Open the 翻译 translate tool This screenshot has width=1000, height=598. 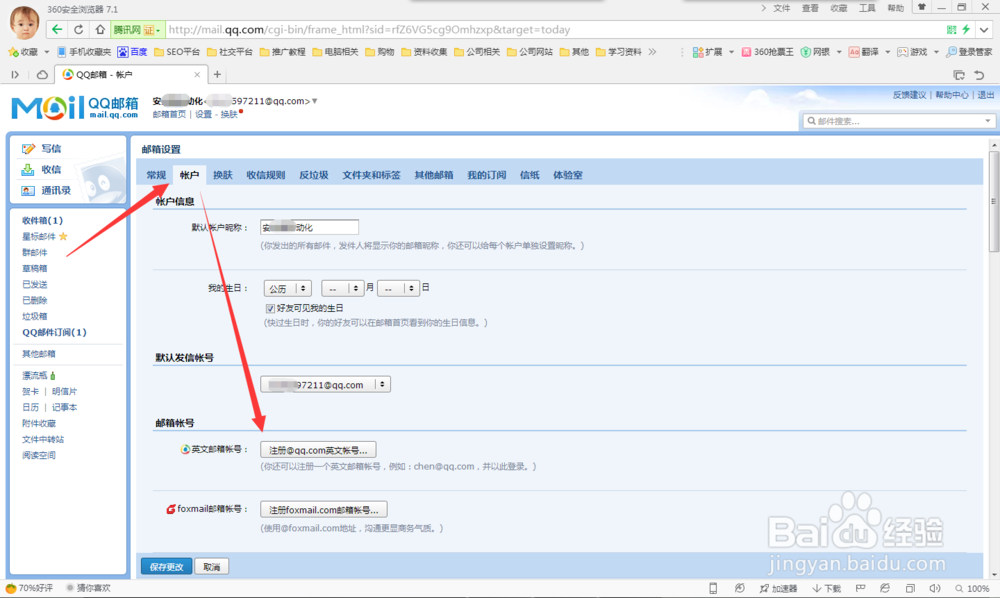(864, 52)
